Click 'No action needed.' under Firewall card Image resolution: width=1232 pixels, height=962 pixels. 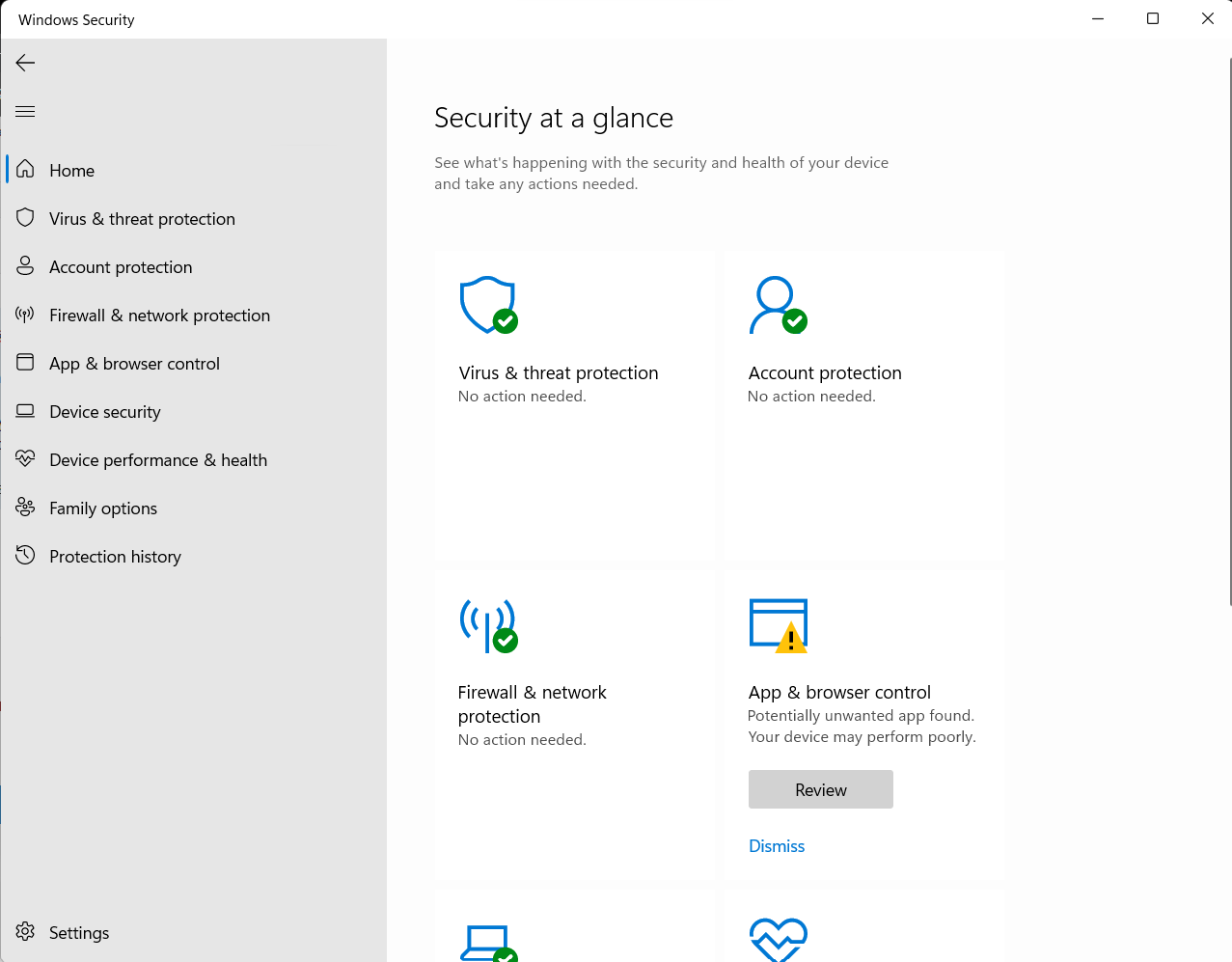click(522, 739)
